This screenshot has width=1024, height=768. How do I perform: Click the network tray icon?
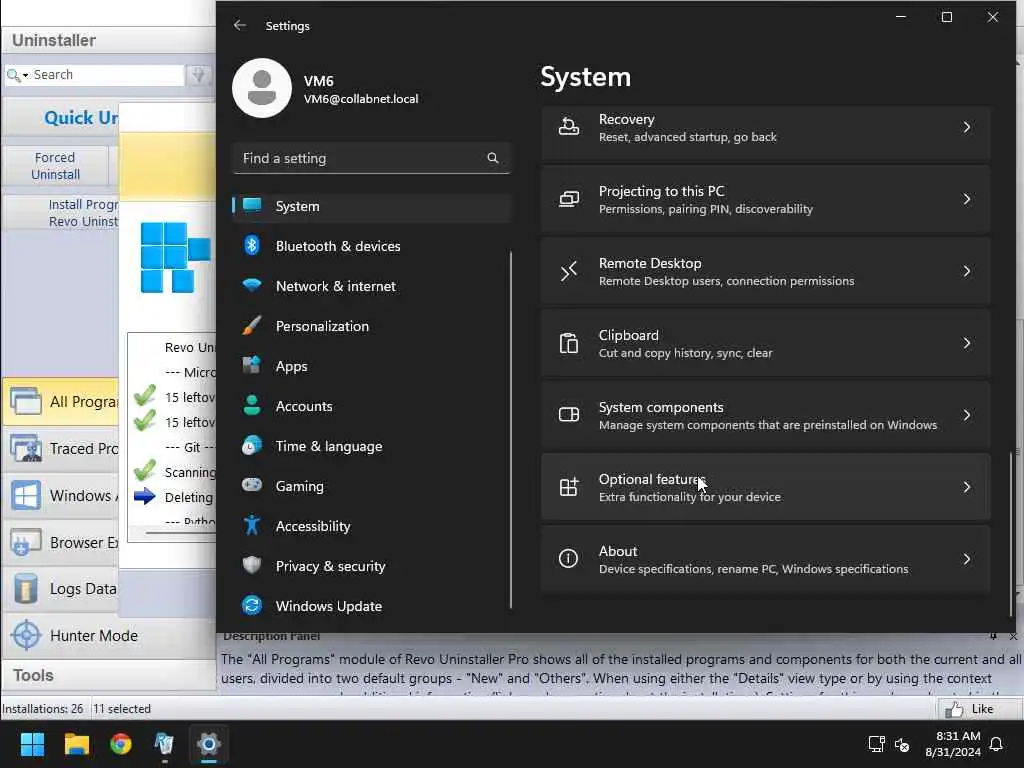[x=876, y=744]
